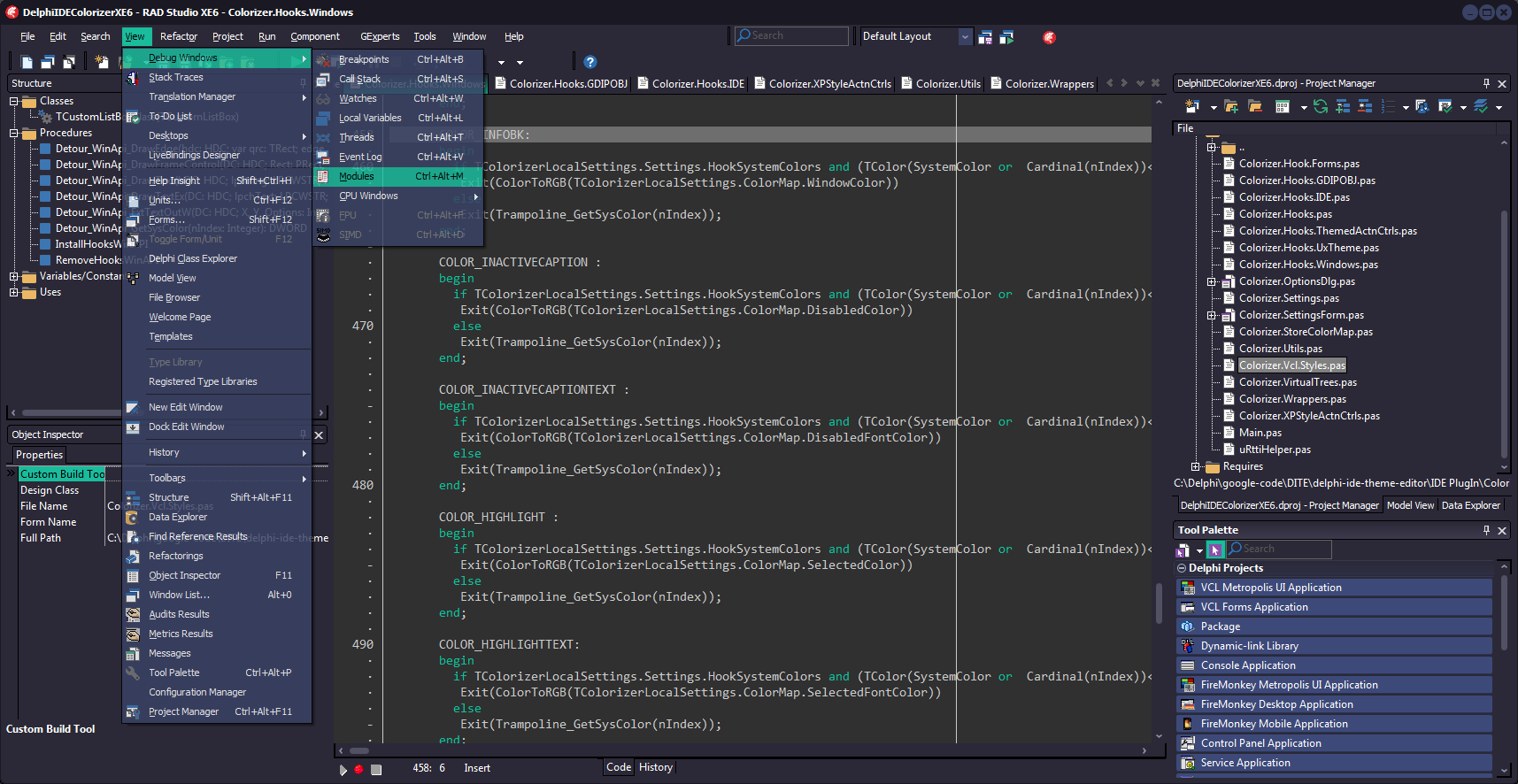Open the Help question mark icon
This screenshot has height=784, width=1518.
click(590, 62)
